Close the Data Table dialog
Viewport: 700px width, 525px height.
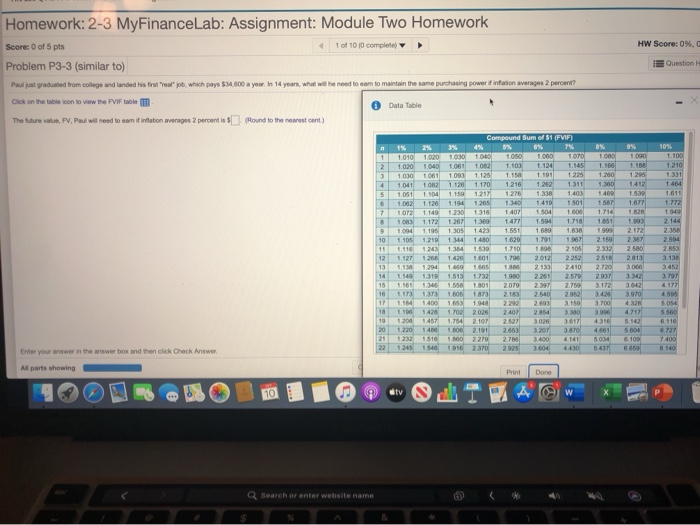point(694,100)
